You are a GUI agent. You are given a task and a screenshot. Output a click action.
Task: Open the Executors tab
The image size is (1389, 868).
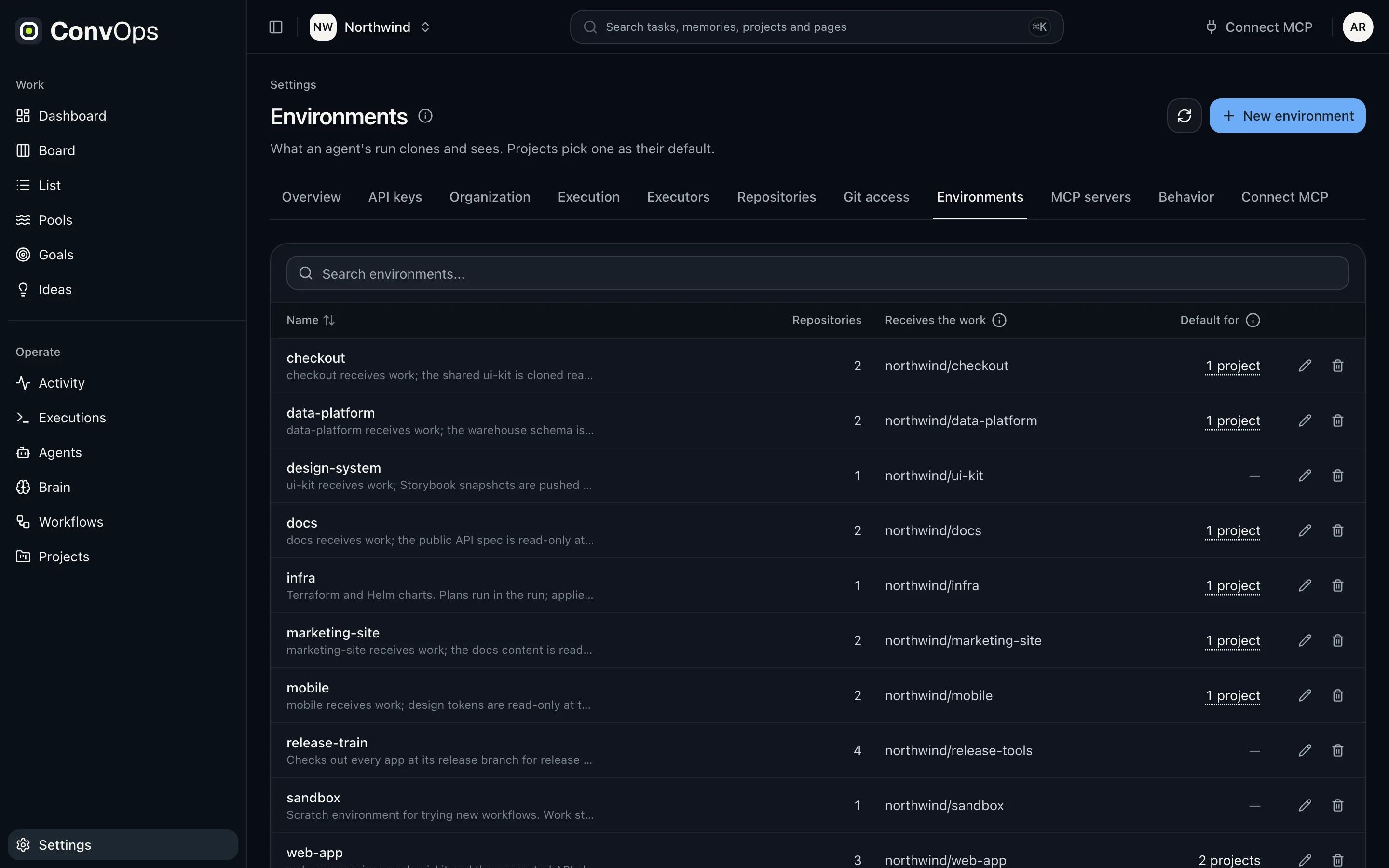click(679, 197)
